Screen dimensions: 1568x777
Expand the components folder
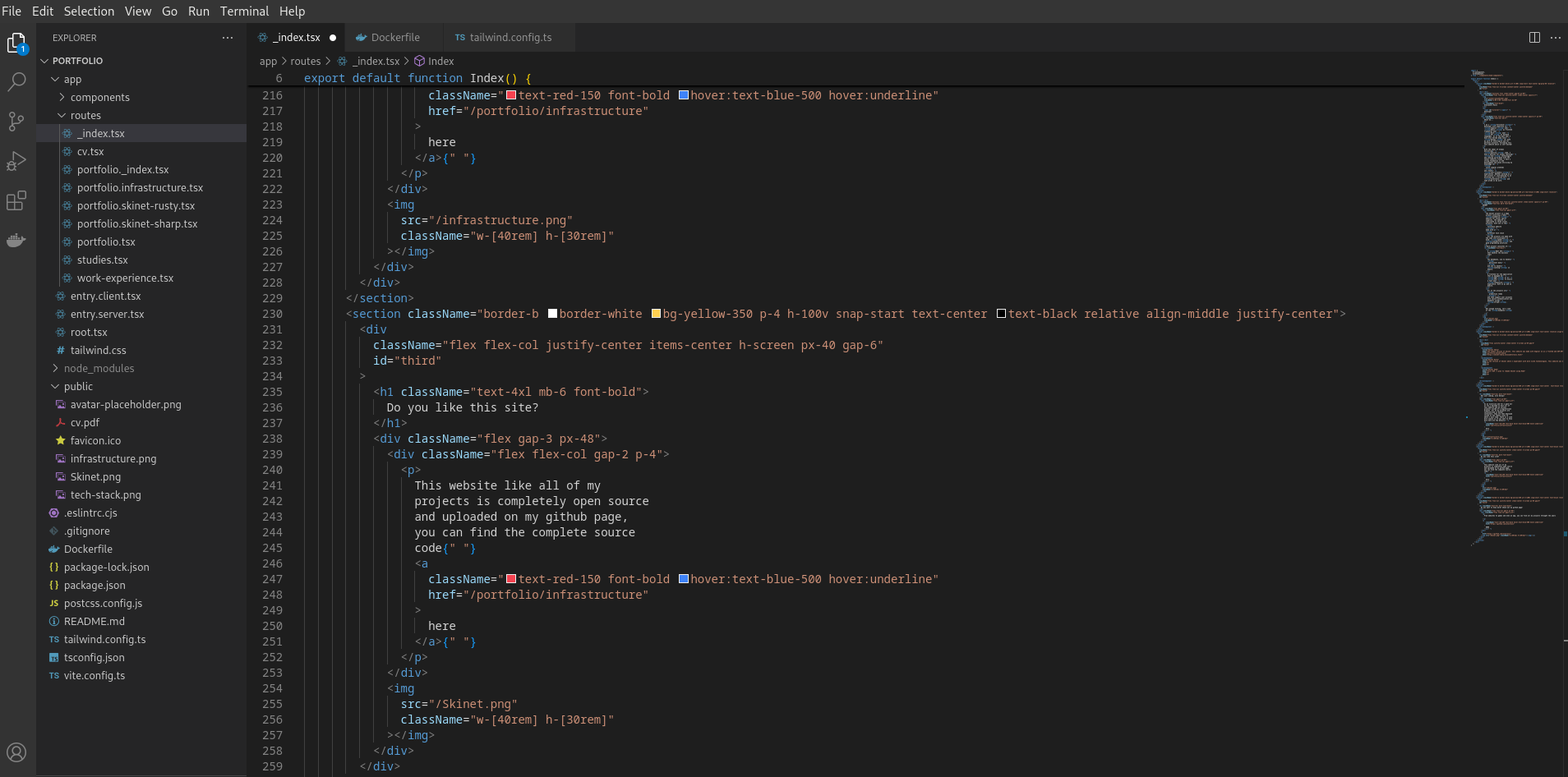click(99, 98)
